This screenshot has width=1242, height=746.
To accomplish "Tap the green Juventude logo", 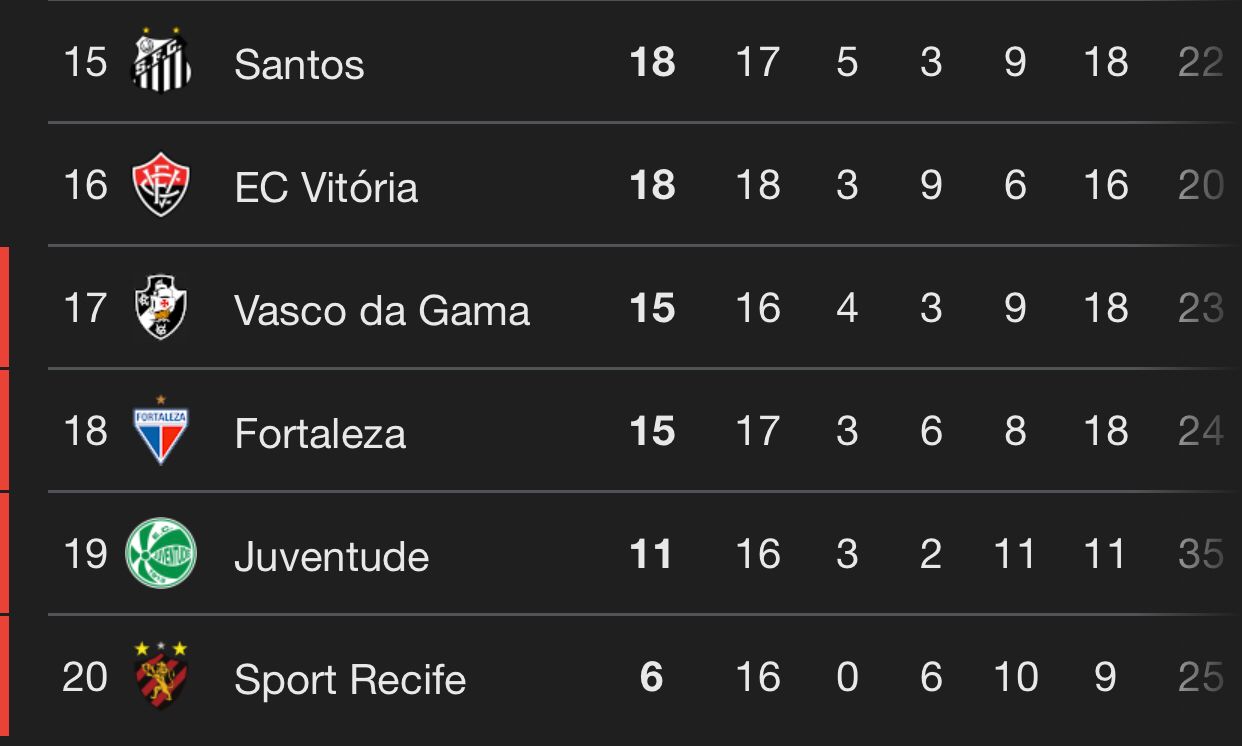I will pos(161,553).
